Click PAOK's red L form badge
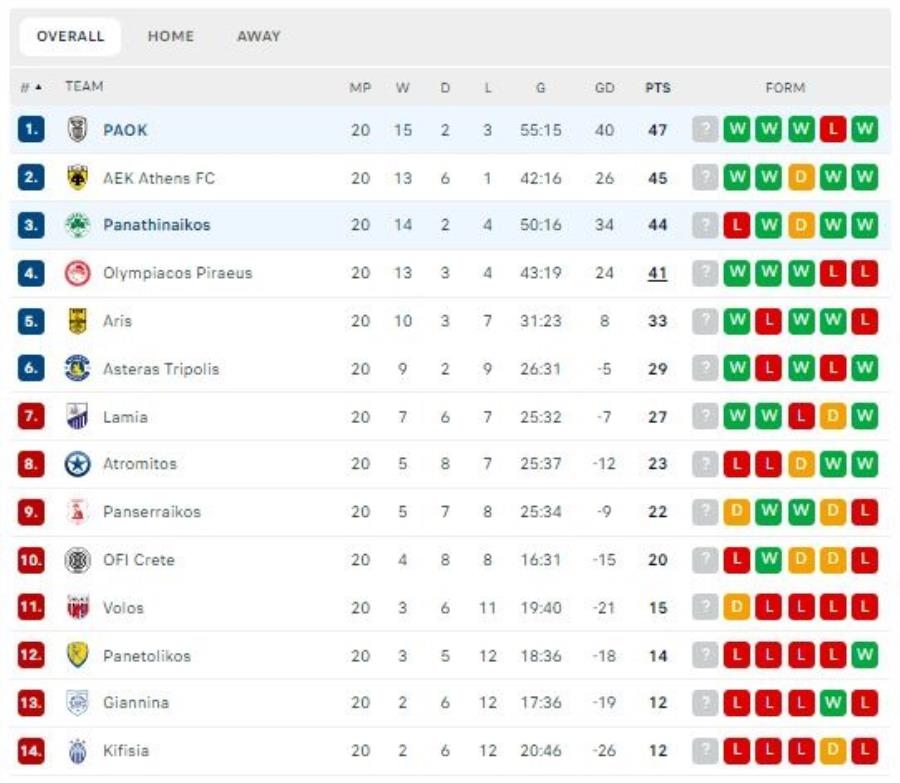The width and height of the screenshot is (900, 783). [833, 129]
